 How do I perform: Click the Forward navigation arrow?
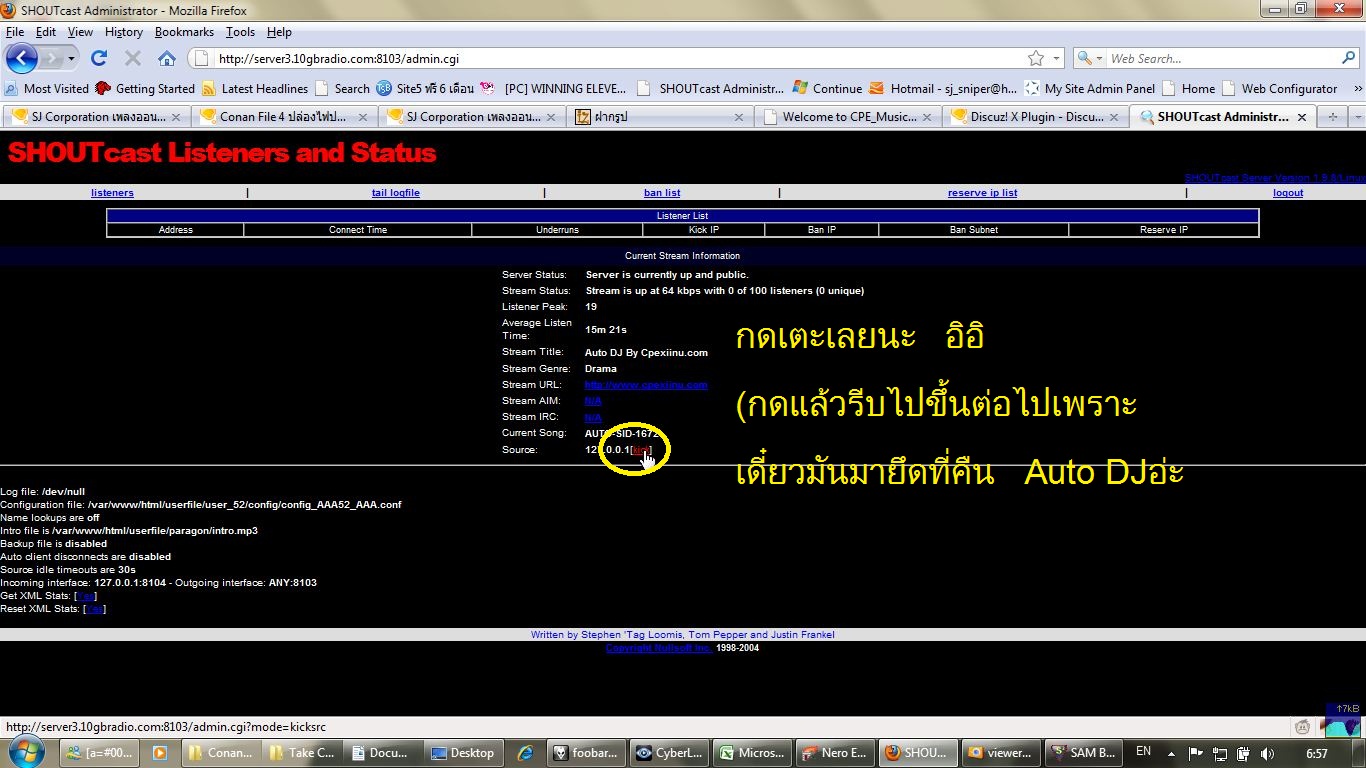point(51,58)
